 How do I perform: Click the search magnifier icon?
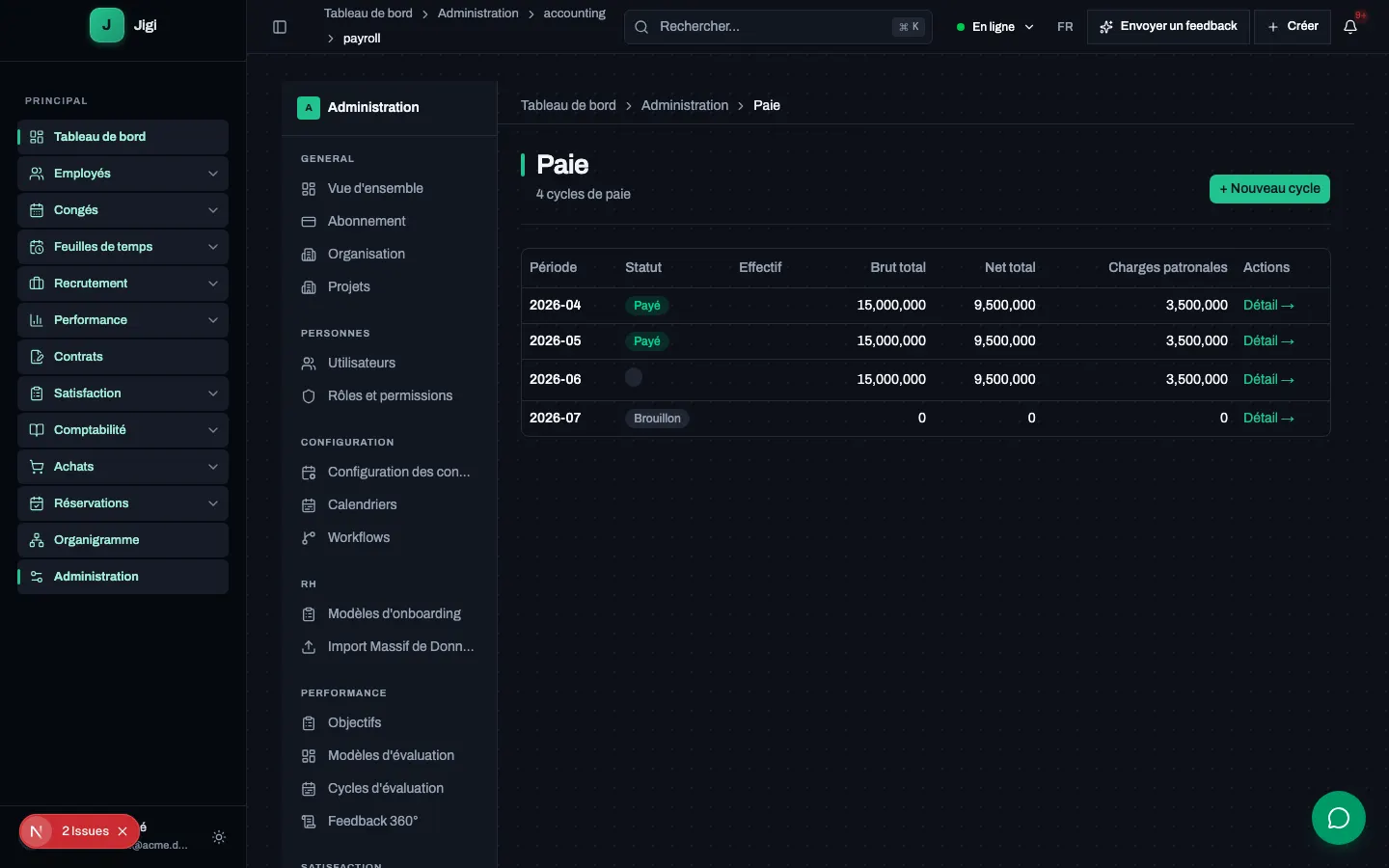641,27
